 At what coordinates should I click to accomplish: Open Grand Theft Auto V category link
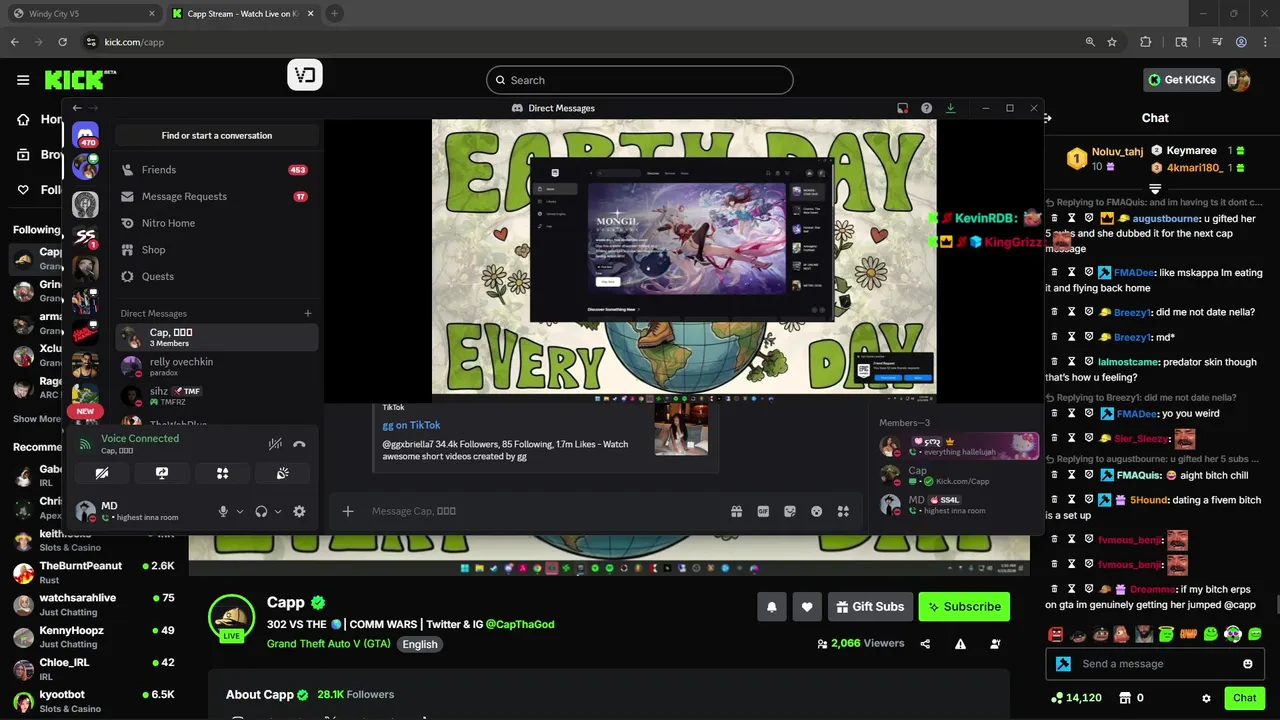tap(329, 644)
